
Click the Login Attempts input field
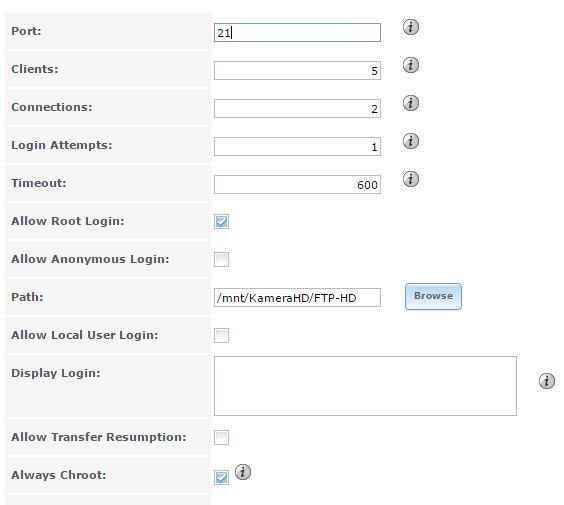tap(297, 147)
